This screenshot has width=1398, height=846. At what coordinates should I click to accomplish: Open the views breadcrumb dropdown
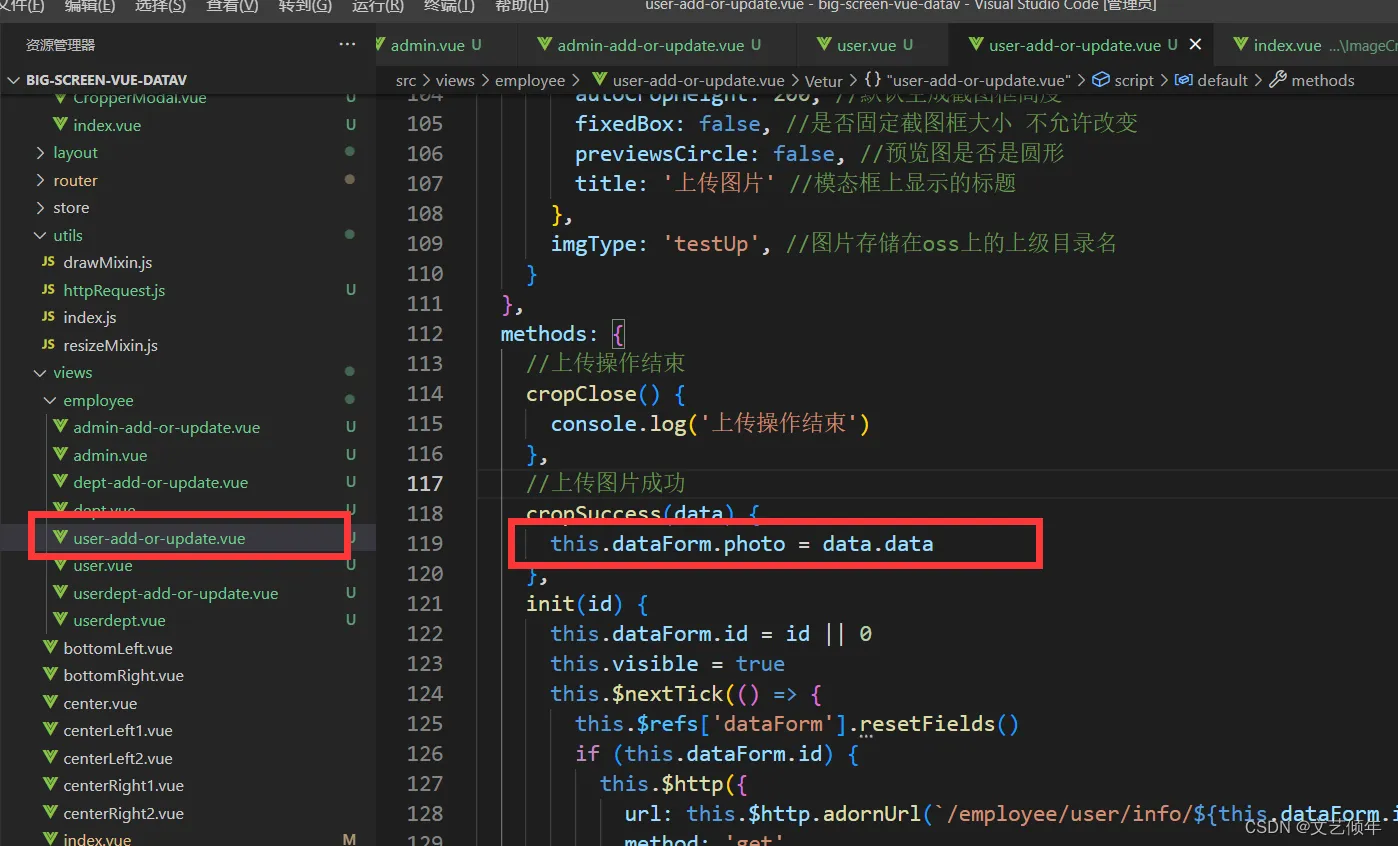pos(455,80)
